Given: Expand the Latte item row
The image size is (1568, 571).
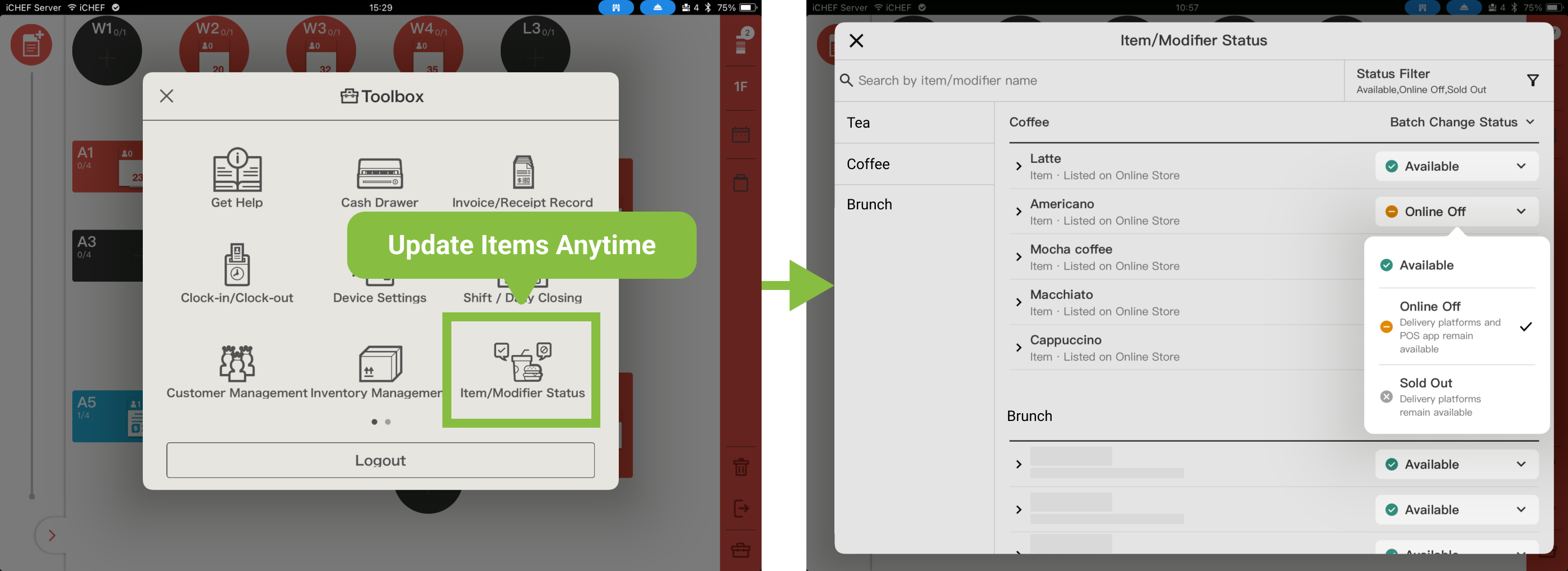Looking at the screenshot, I should (1018, 166).
